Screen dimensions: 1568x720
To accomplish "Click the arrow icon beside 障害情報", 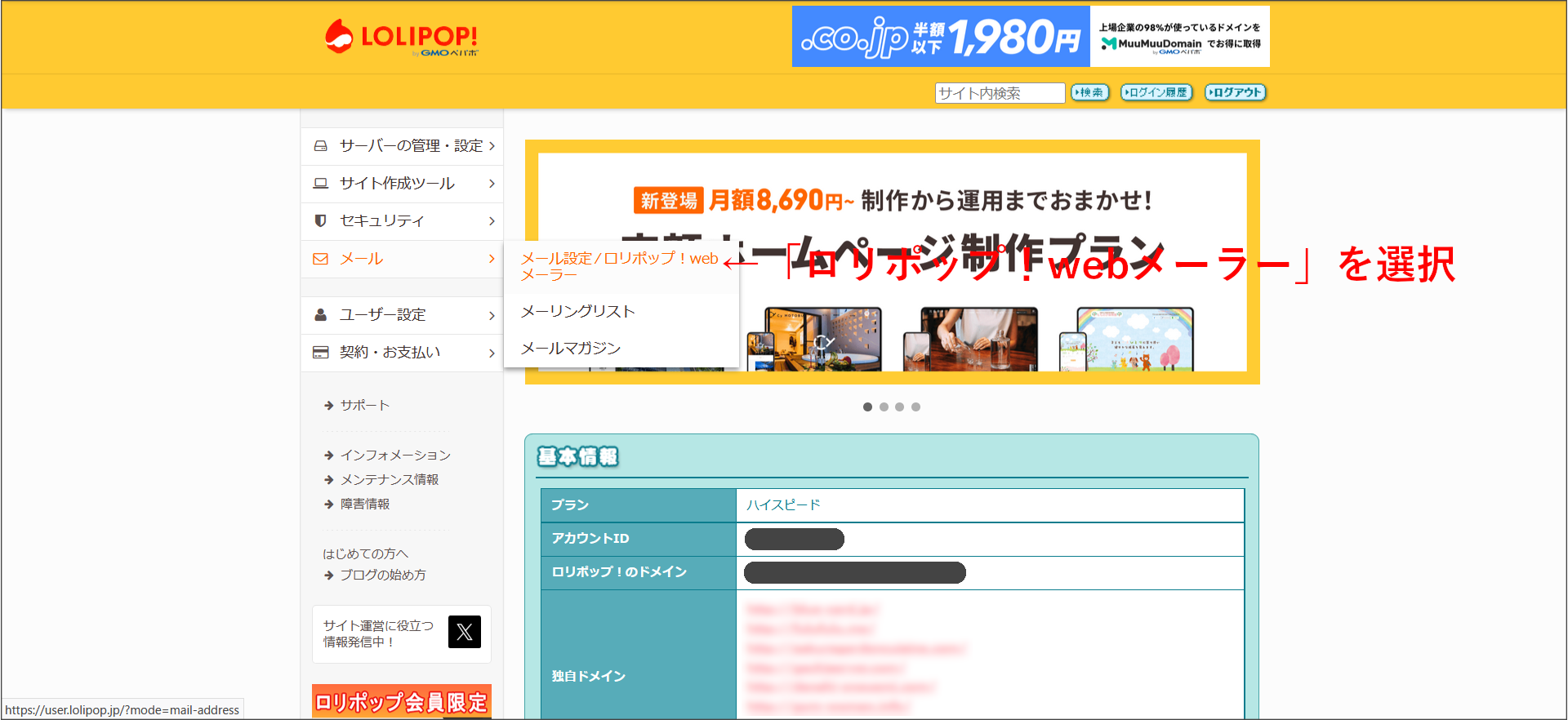I will coord(329,504).
